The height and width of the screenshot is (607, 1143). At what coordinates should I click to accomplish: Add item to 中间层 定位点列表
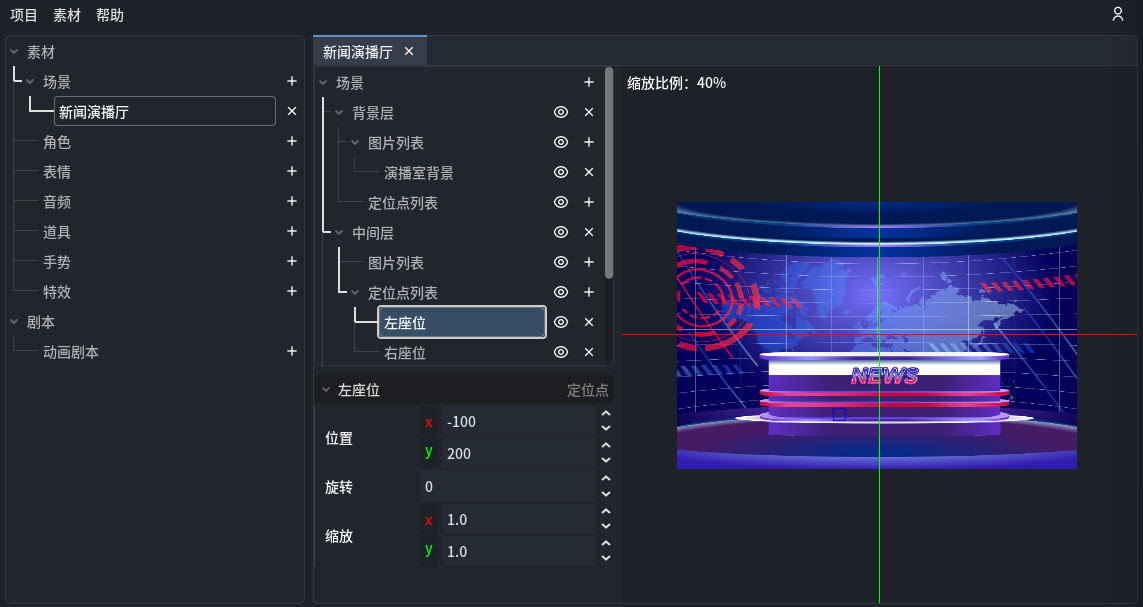(589, 292)
